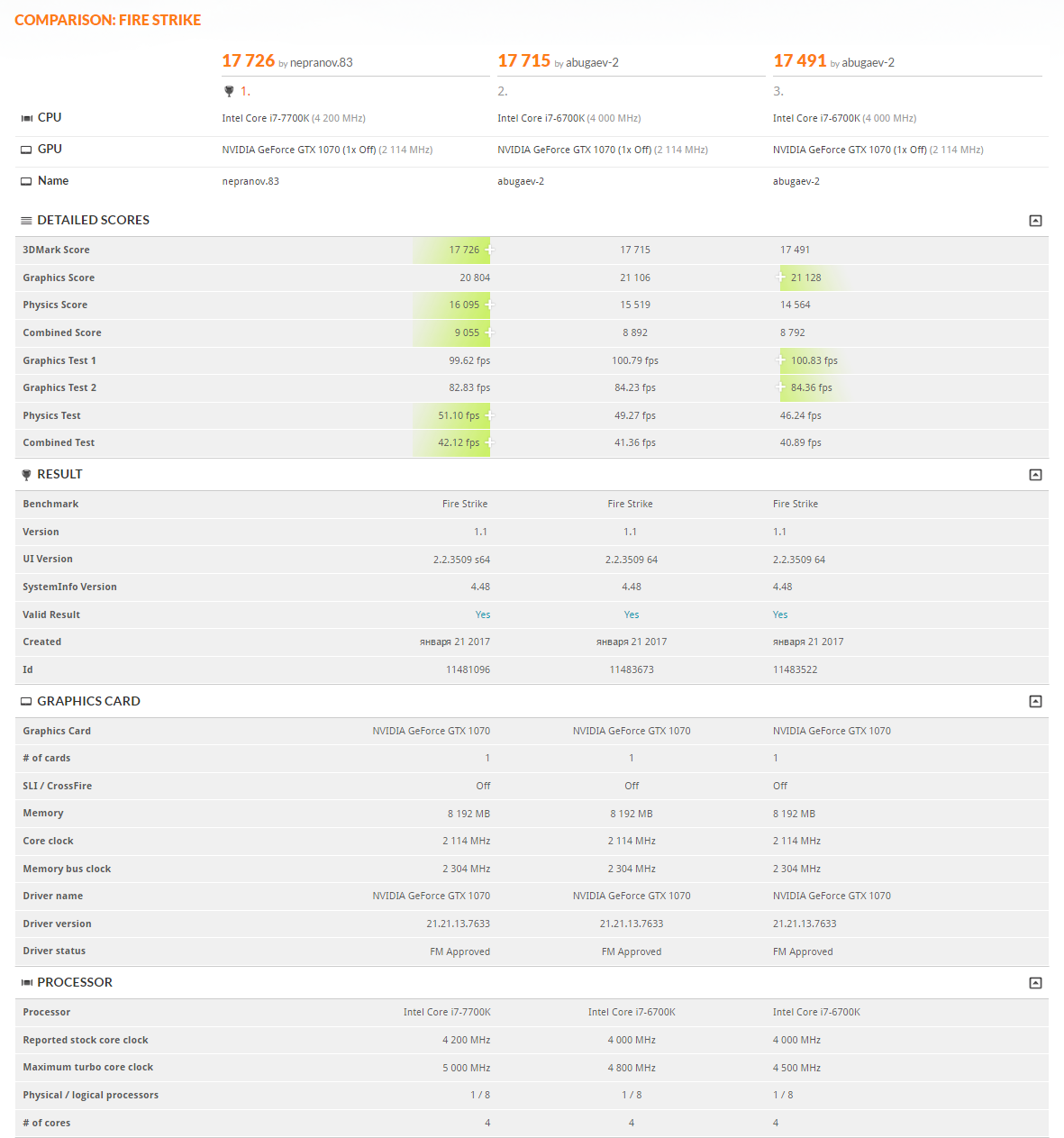Click the trophy icon beside rank 1
Viewport: 1064px width, 1138px height.
pos(229,91)
